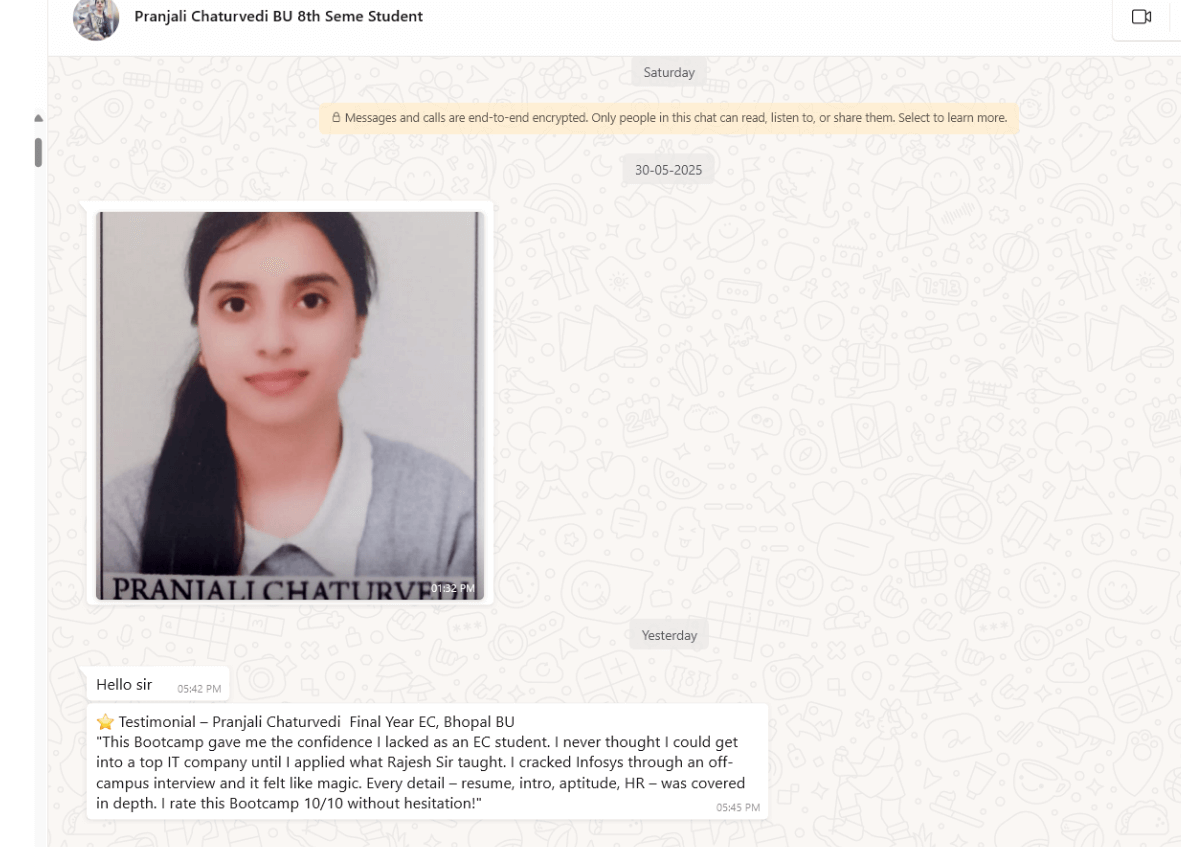
Task: Click the scrollbar up arrow
Action: (x=38, y=118)
